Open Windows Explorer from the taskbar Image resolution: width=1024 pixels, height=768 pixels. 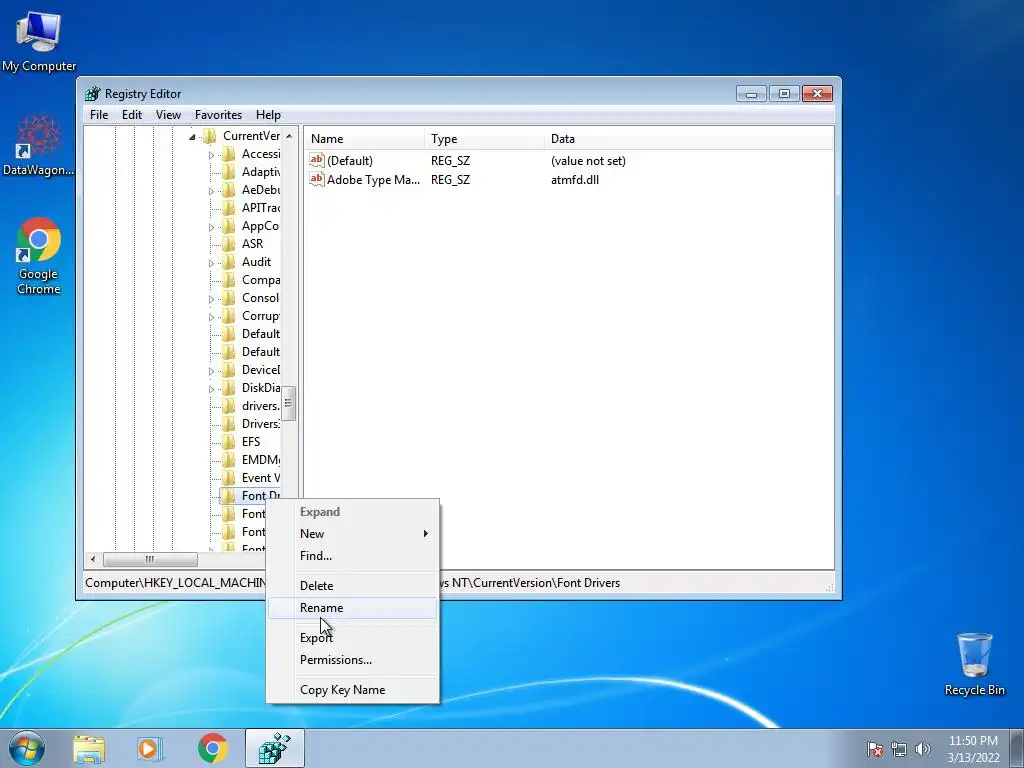(x=89, y=749)
